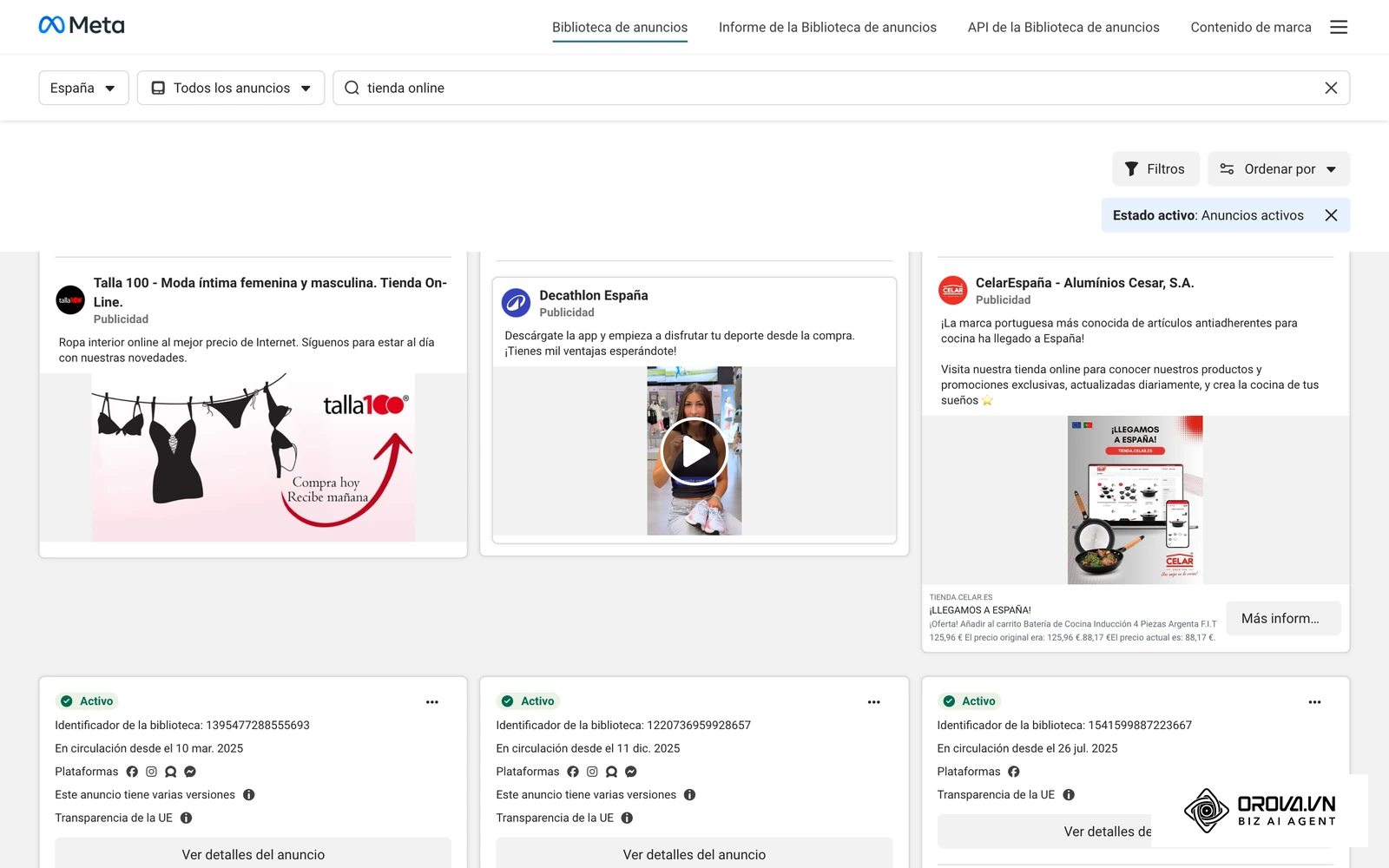Open options menu for ad 1541599887223667
1389x868 pixels.
pyautogui.click(x=1314, y=701)
